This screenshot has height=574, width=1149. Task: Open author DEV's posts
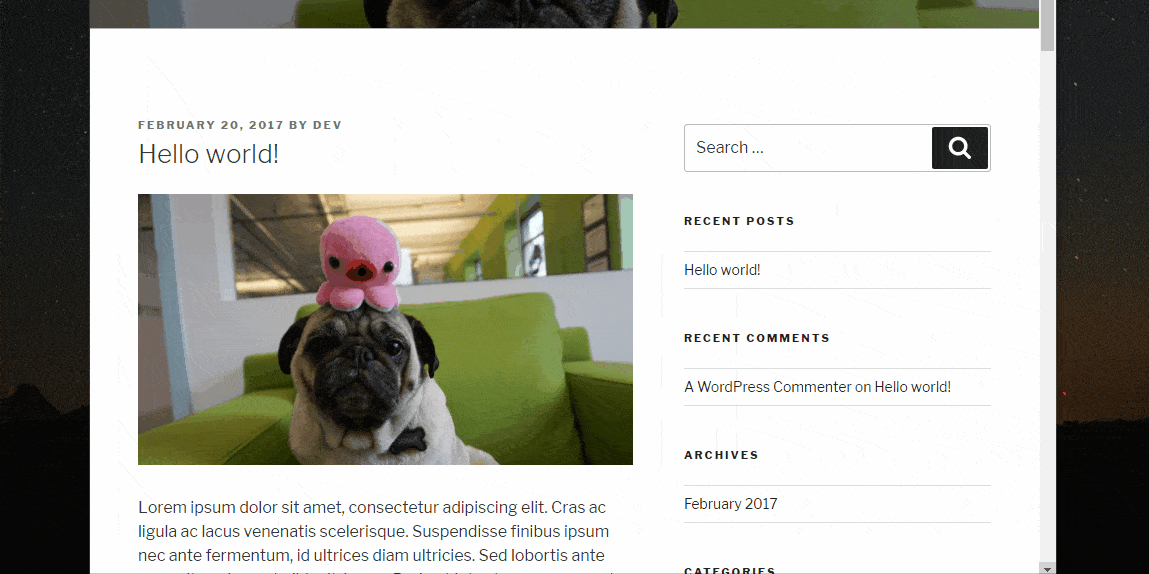[328, 125]
